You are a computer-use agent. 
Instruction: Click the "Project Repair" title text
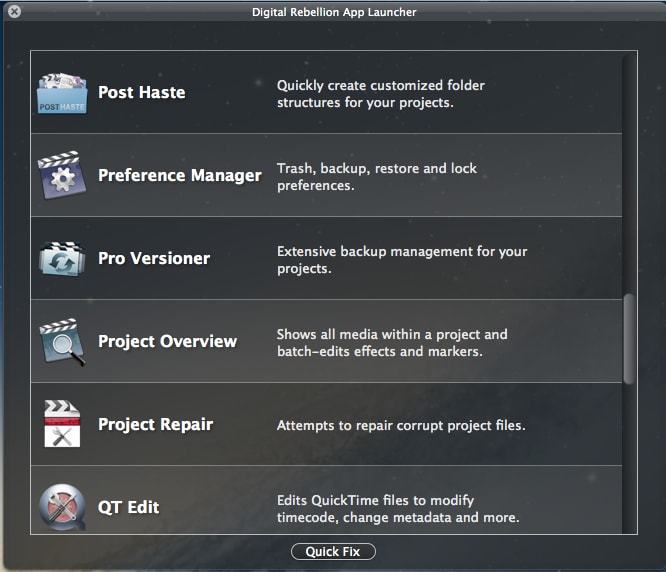[x=155, y=425]
